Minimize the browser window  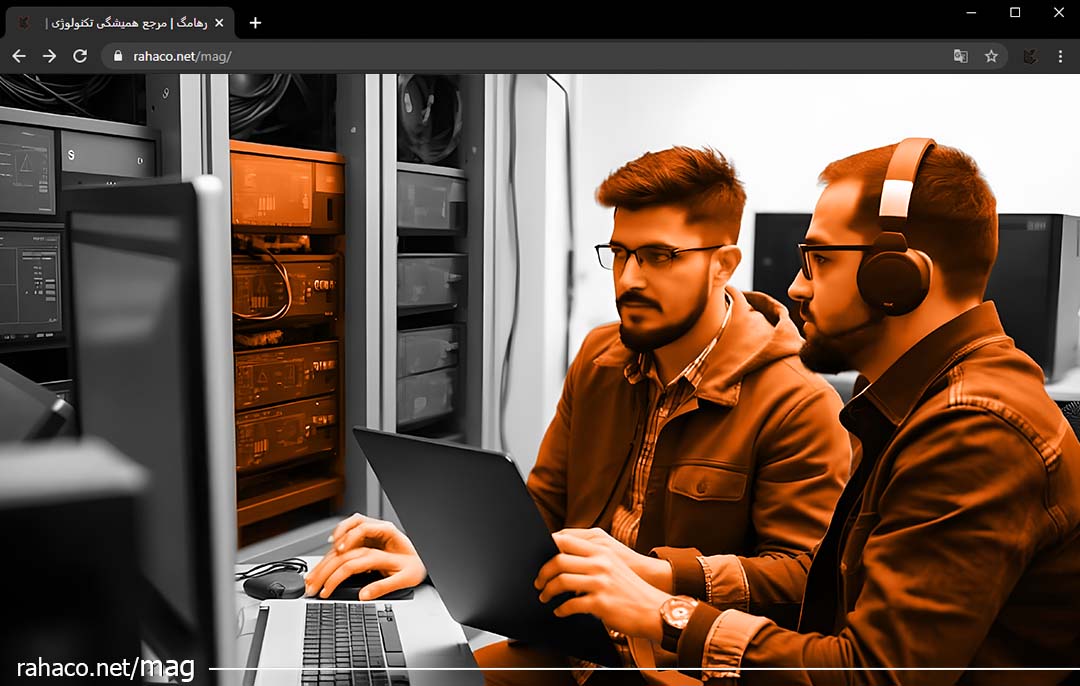click(971, 12)
